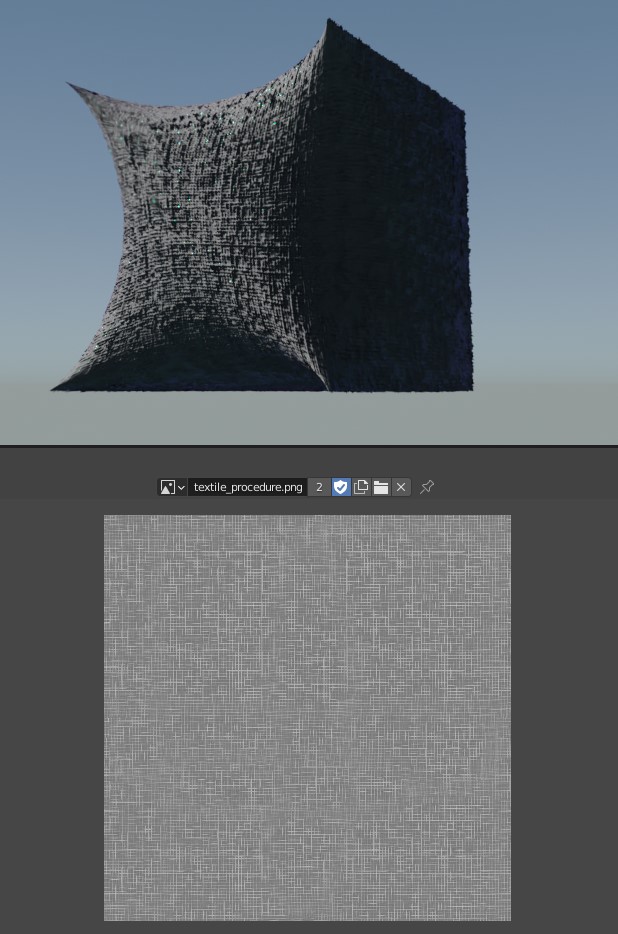Click the topmost peak corner of cube
Viewport: 618px width, 934px height.
[x=330, y=20]
